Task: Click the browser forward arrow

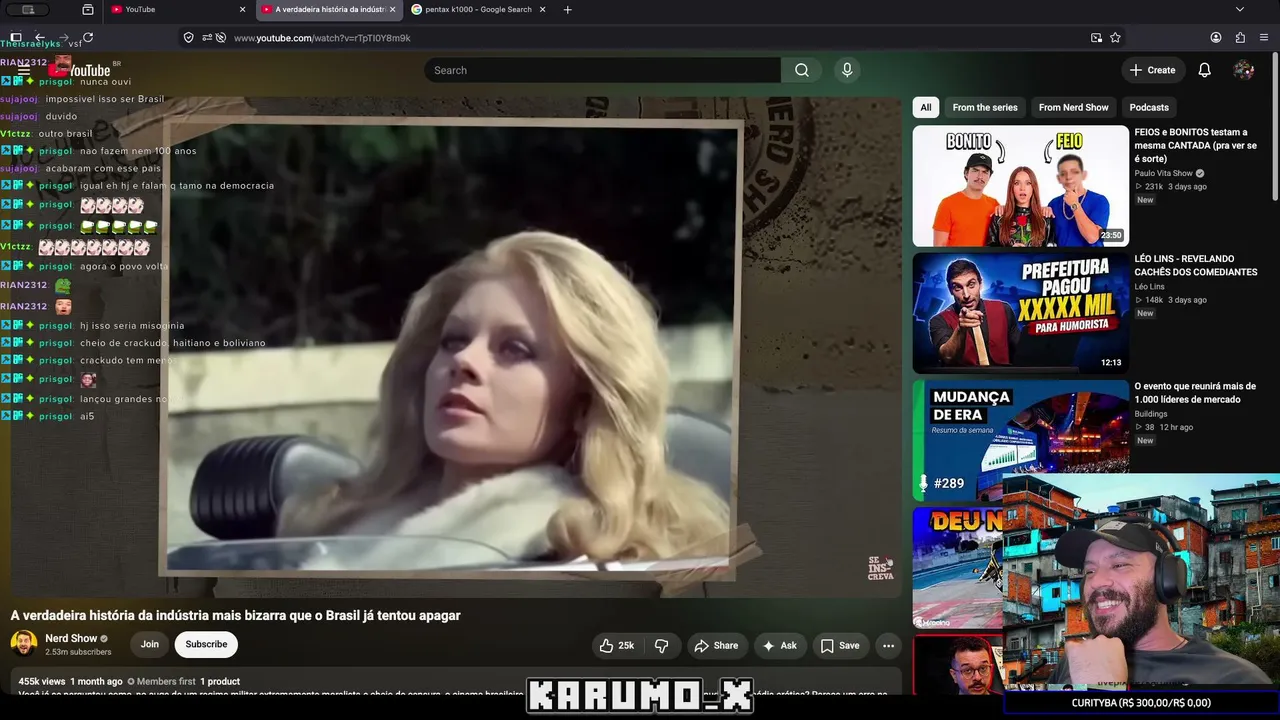Action: point(64,38)
